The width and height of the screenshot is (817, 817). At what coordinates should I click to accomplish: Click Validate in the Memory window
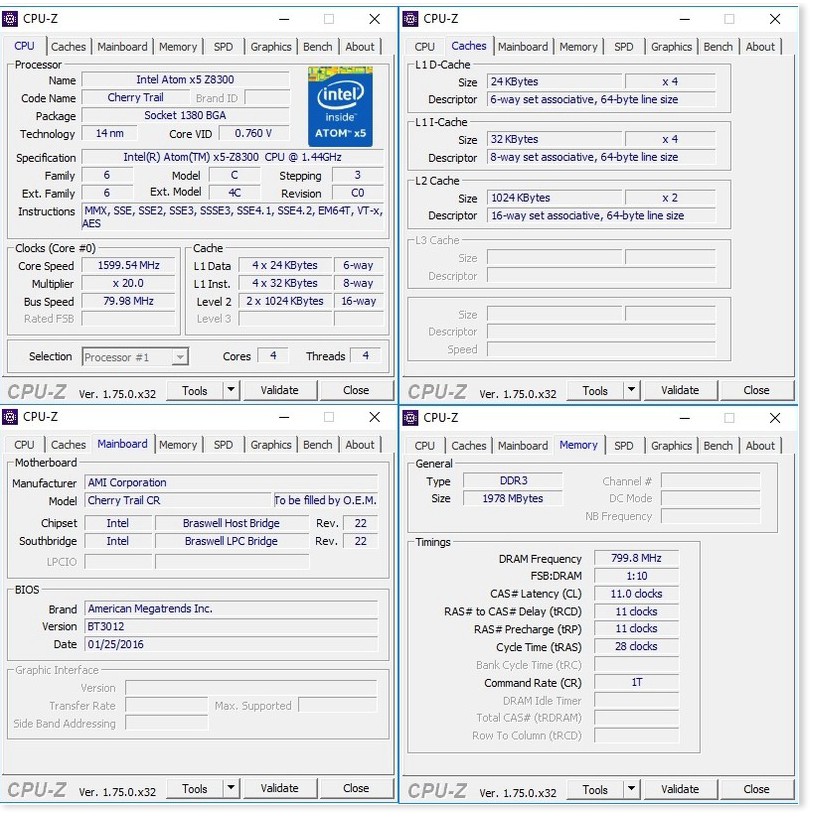click(680, 789)
